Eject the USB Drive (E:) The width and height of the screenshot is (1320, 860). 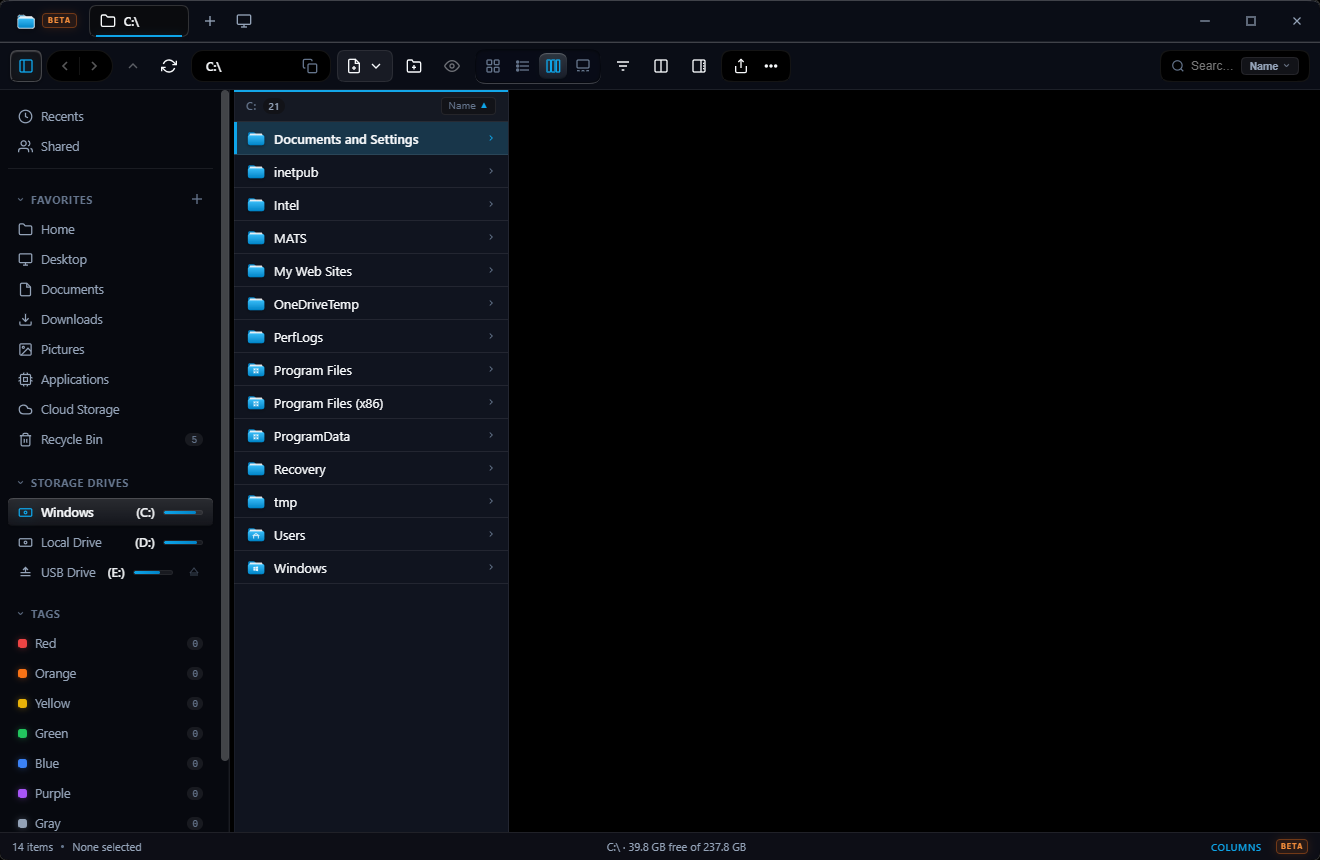pyautogui.click(x=194, y=572)
